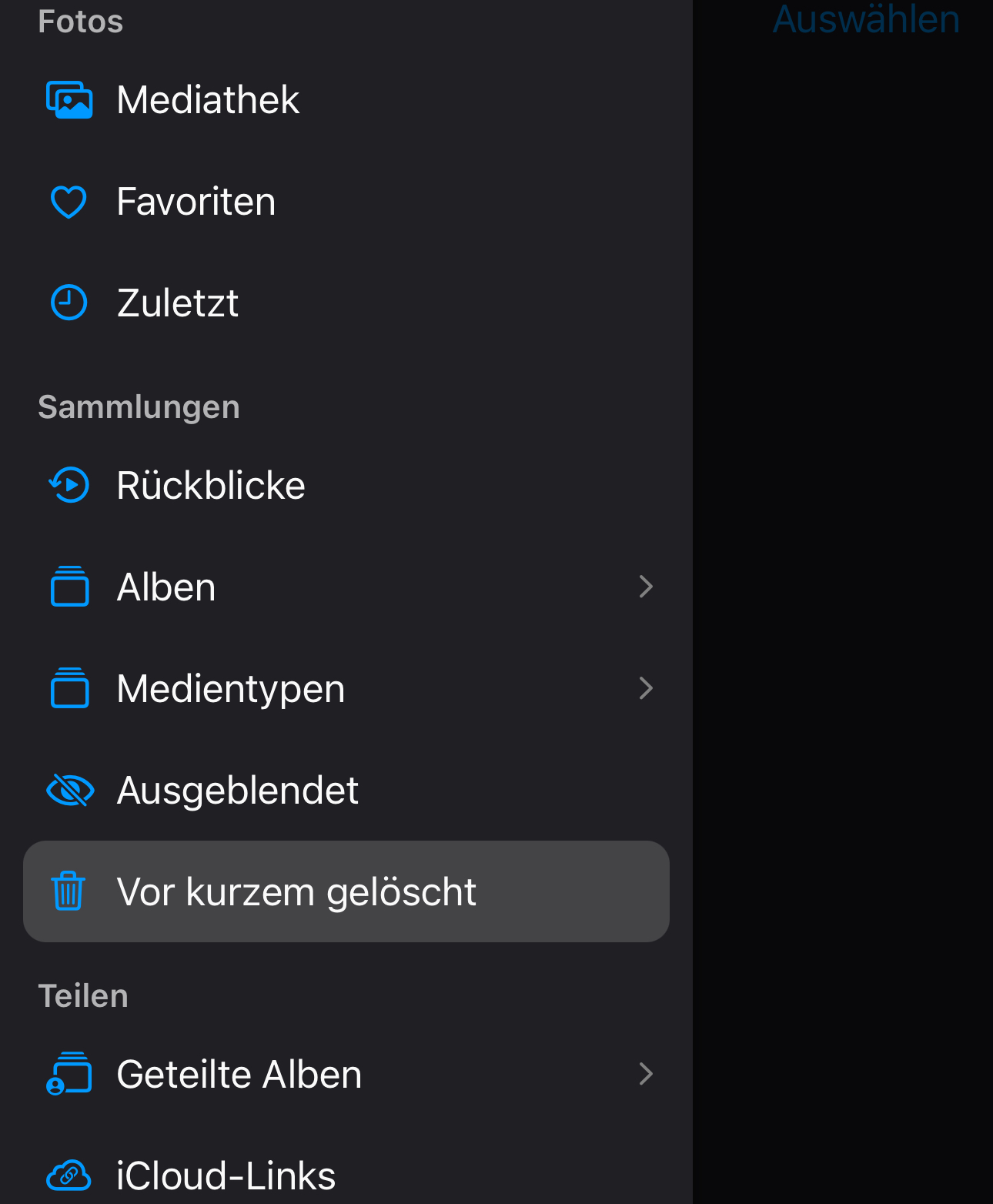Click the Alben stacked album icon

click(69, 587)
